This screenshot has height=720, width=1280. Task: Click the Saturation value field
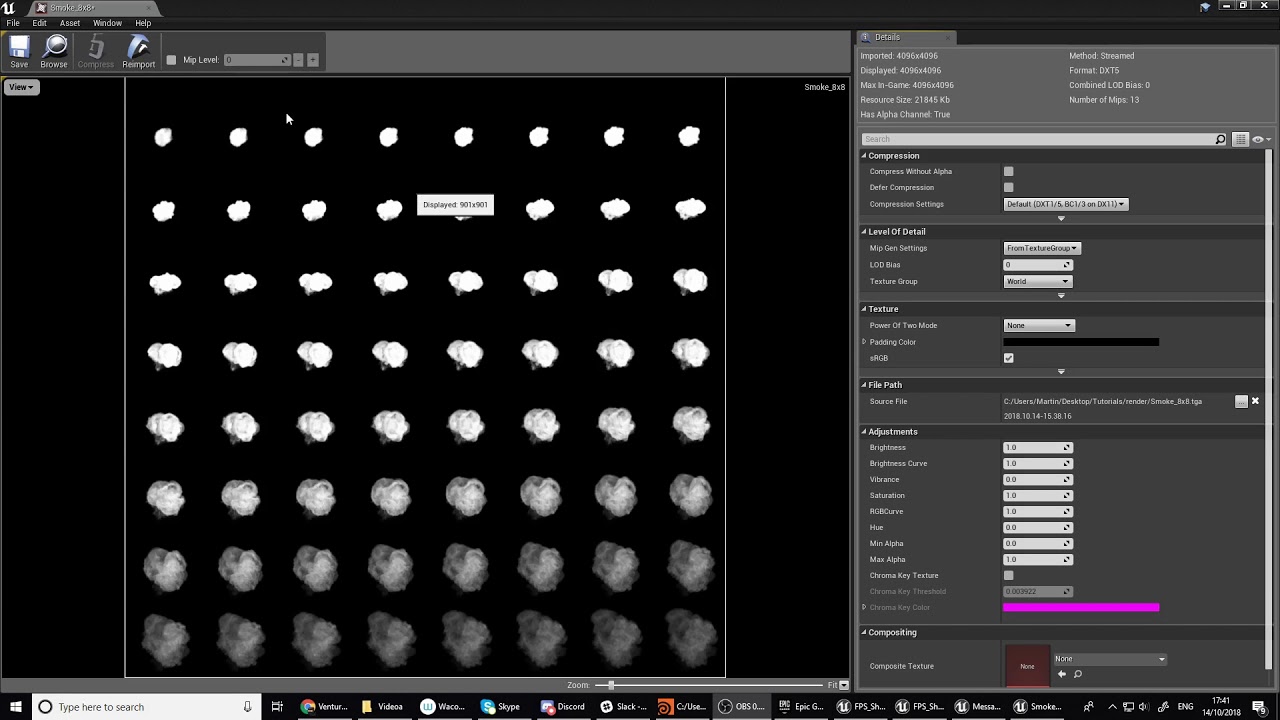[x=1037, y=495]
